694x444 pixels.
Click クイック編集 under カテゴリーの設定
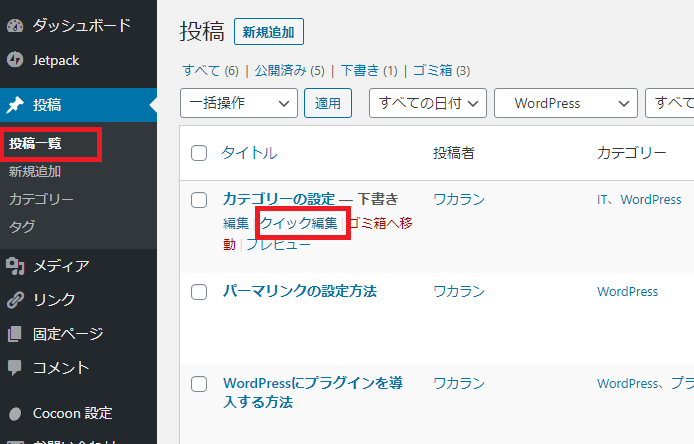[299, 223]
